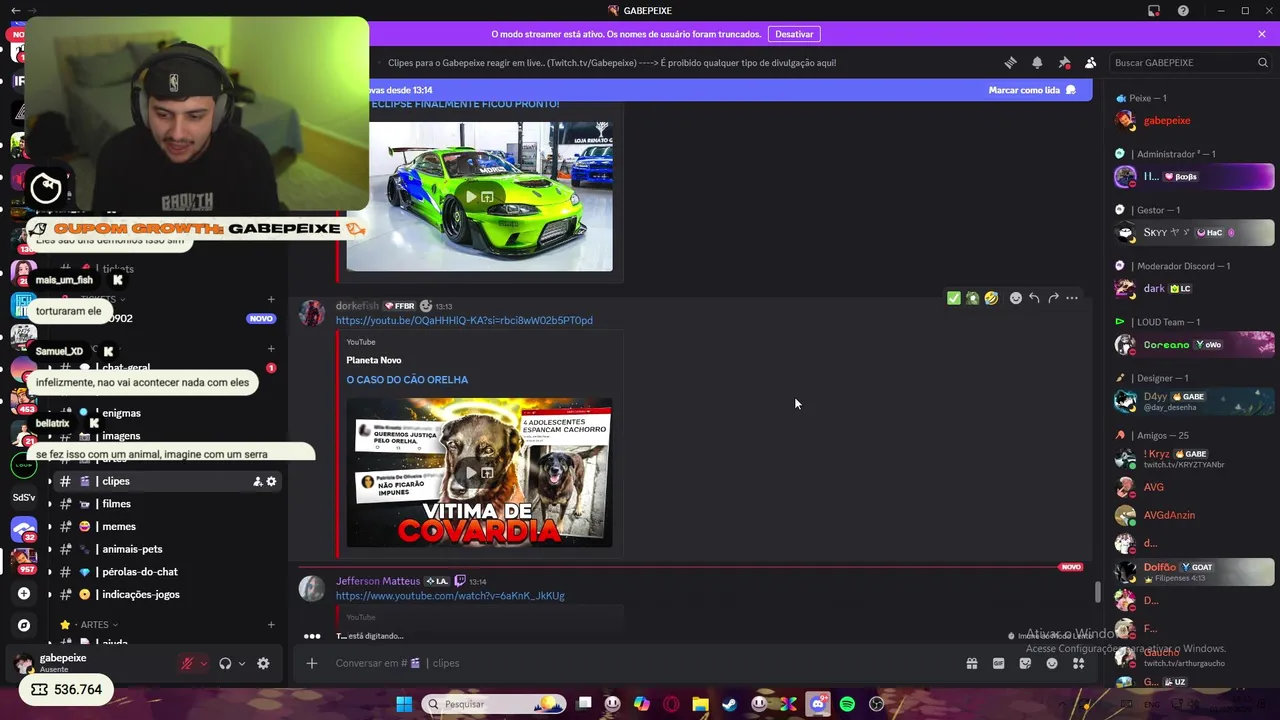Click the taskbar Pesquisar search box
The height and width of the screenshot is (720, 1280).
pyautogui.click(x=494, y=704)
